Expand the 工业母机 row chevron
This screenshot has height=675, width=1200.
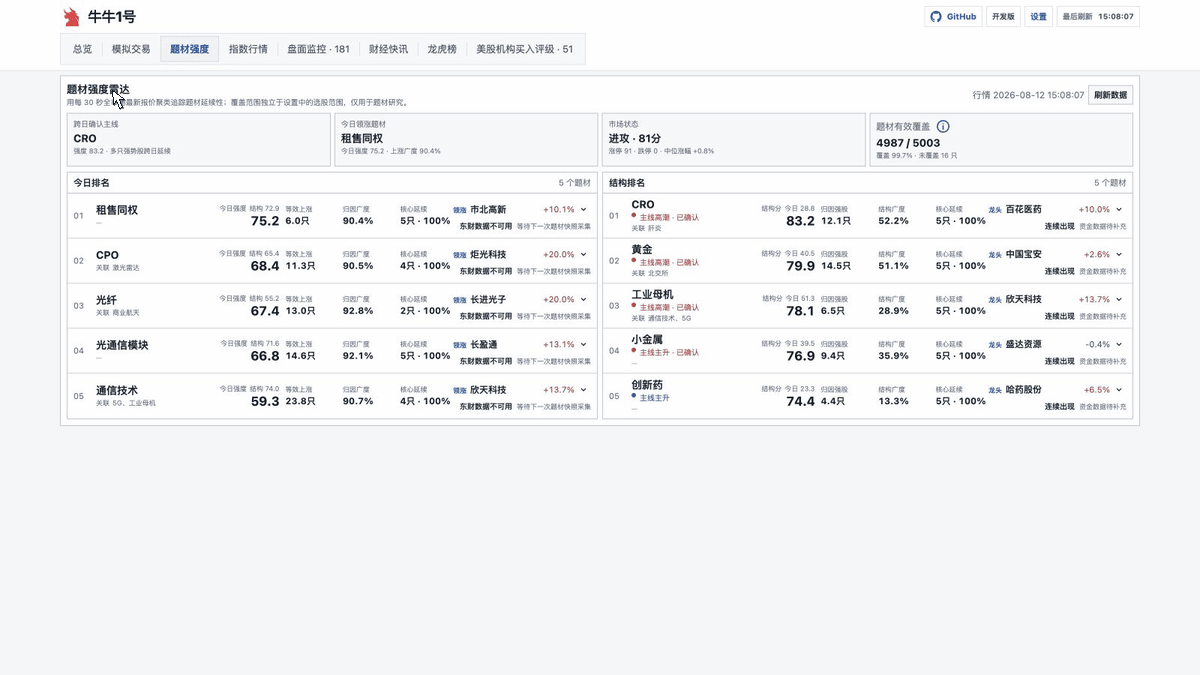(x=1119, y=300)
